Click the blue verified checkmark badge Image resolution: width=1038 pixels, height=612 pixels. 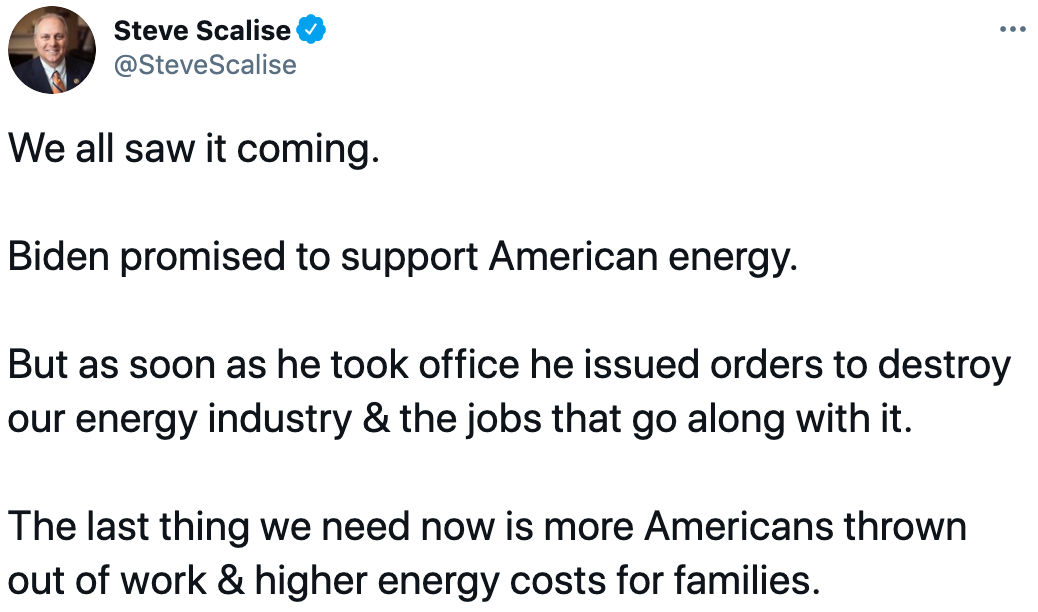click(310, 30)
